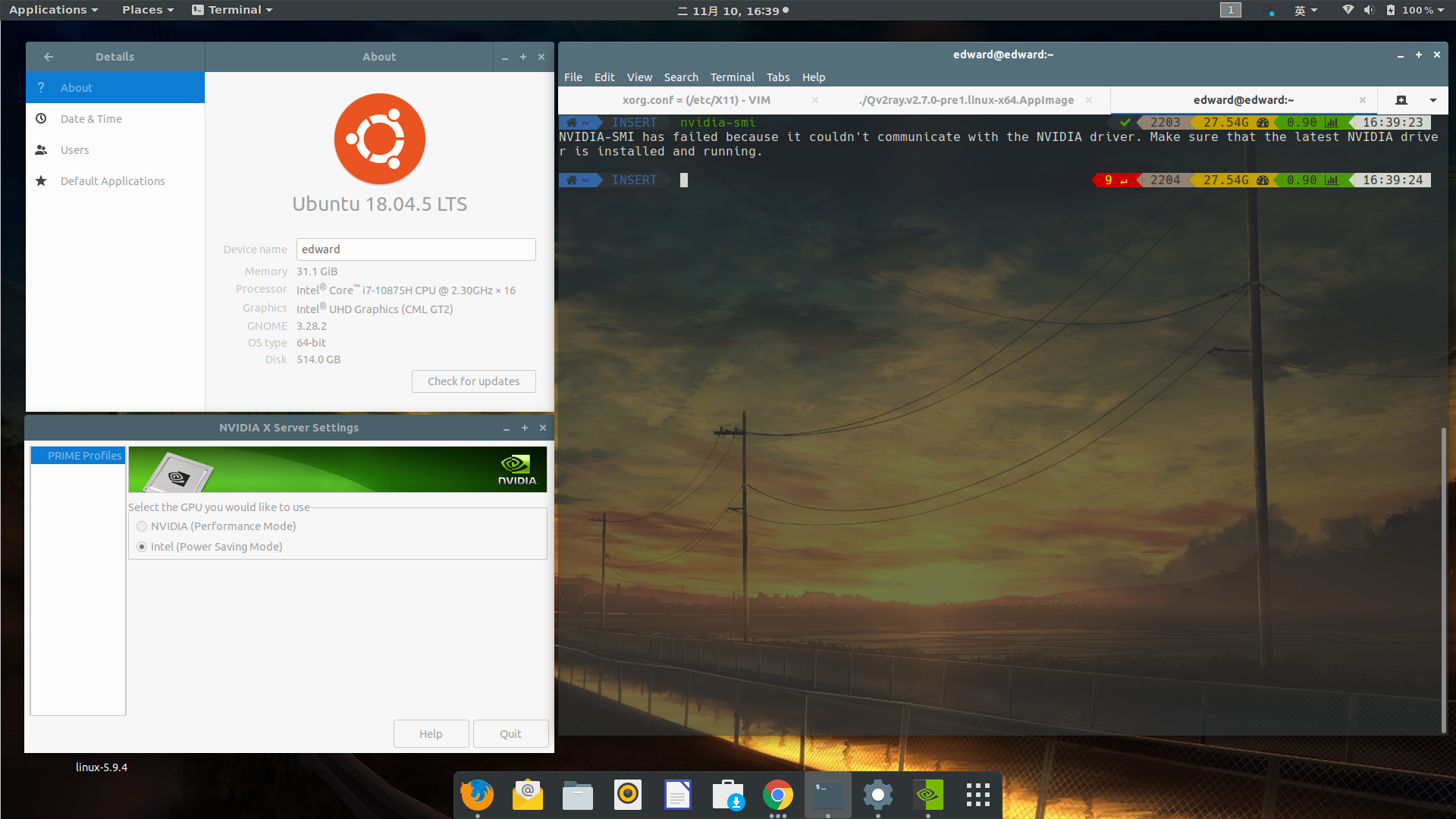
Task: Open Ubuntu Software from the dock
Action: [727, 795]
